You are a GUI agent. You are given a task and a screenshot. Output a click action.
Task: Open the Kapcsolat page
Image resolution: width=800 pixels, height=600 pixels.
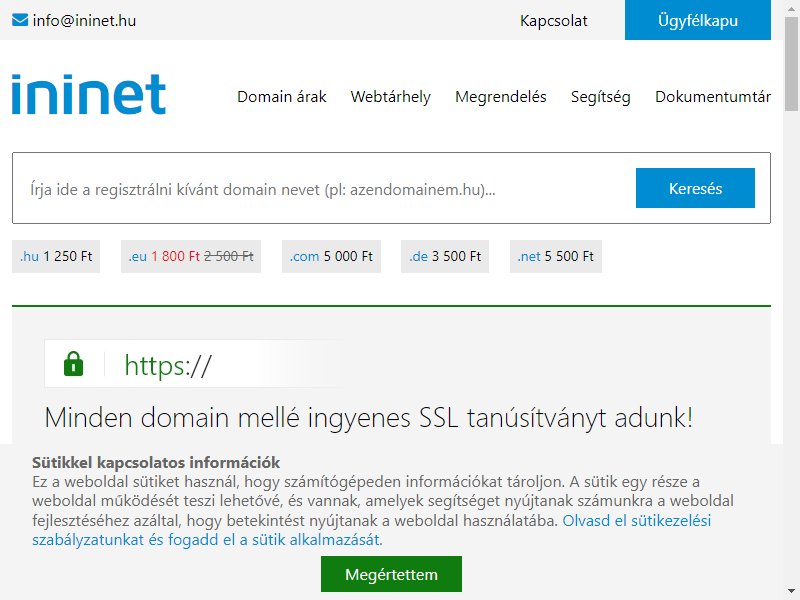[x=554, y=21]
